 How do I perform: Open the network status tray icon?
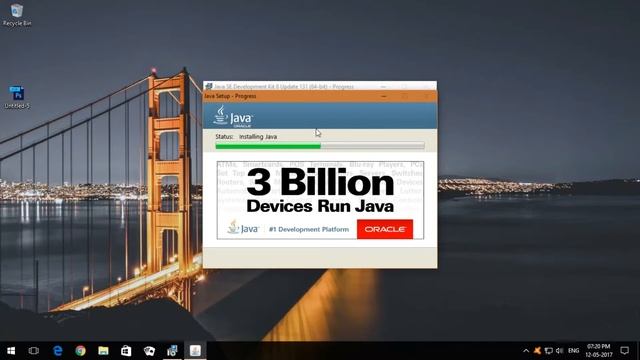pyautogui.click(x=549, y=351)
